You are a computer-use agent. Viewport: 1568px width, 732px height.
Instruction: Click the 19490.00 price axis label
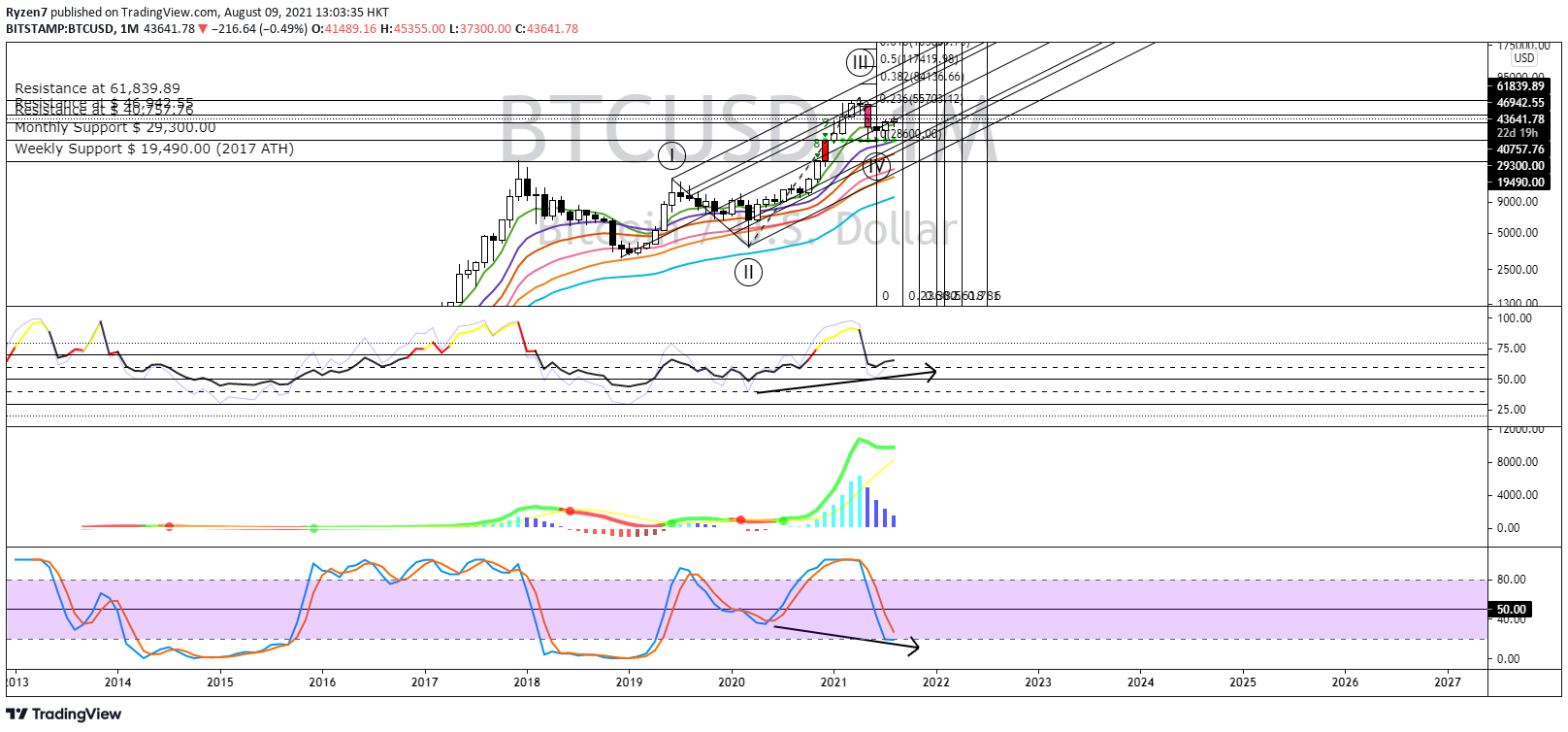pos(1520,183)
